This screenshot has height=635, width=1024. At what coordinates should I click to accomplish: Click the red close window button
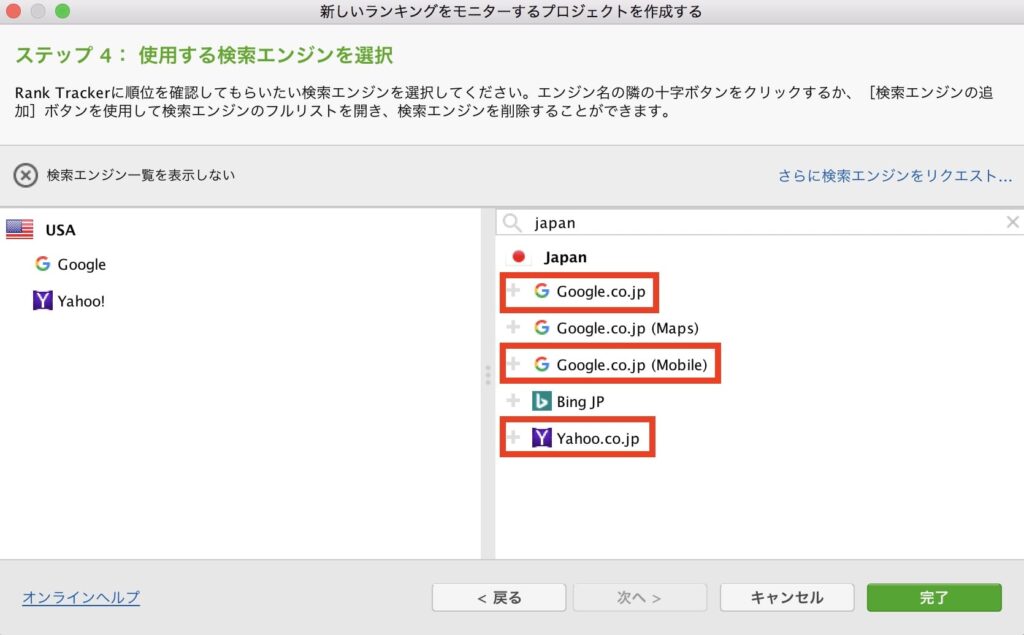[x=14, y=11]
